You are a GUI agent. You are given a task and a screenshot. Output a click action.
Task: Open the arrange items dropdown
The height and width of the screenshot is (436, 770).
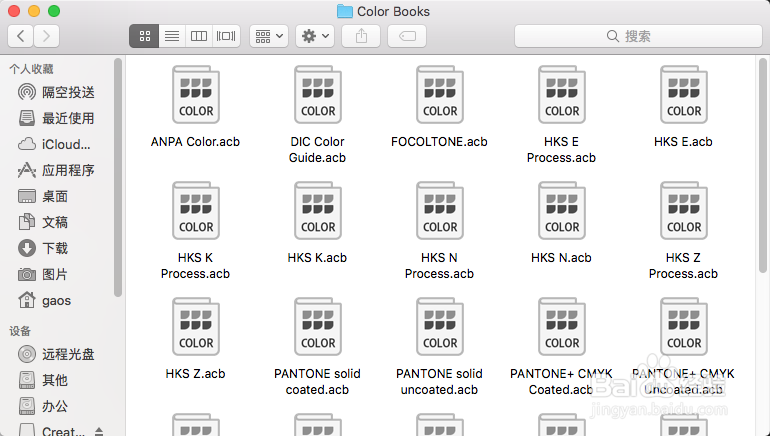tap(269, 36)
